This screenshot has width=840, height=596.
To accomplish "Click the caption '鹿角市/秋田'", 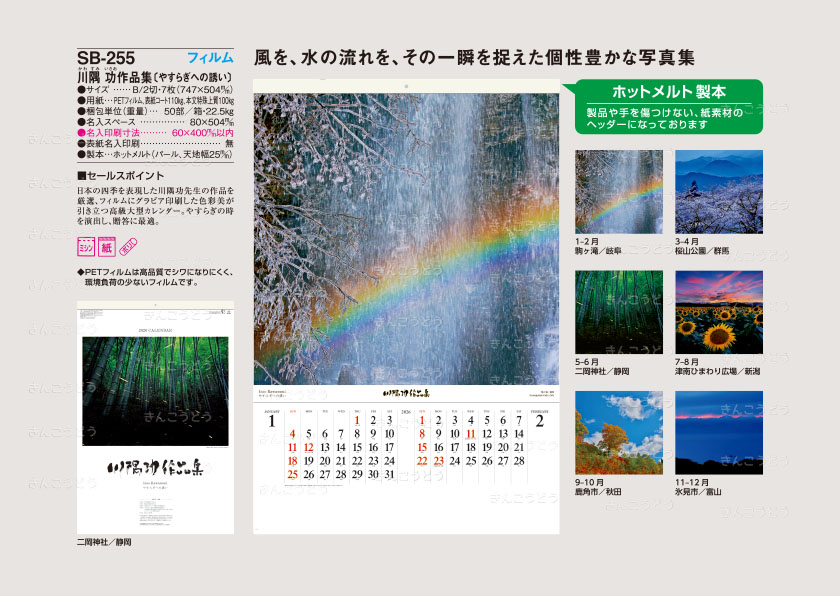I will [x=598, y=492].
